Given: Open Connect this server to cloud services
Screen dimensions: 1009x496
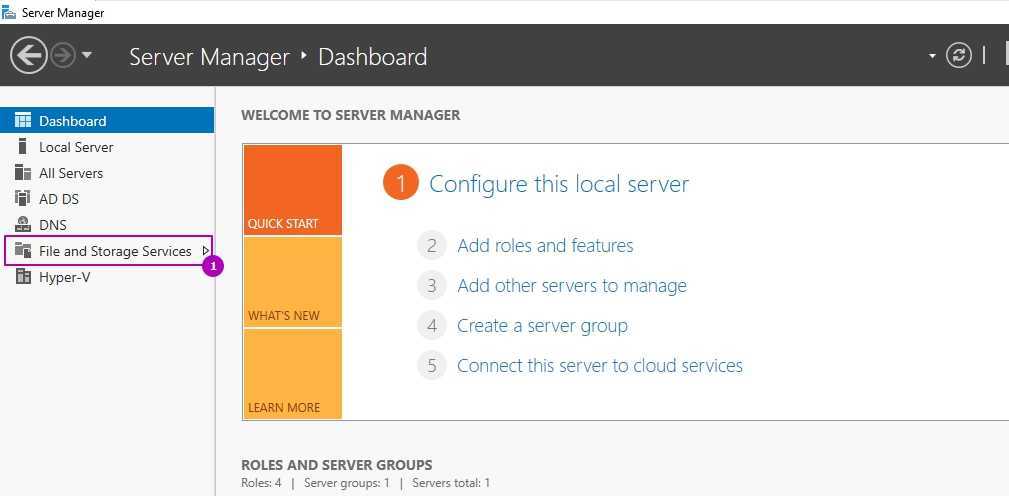Looking at the screenshot, I should [599, 366].
